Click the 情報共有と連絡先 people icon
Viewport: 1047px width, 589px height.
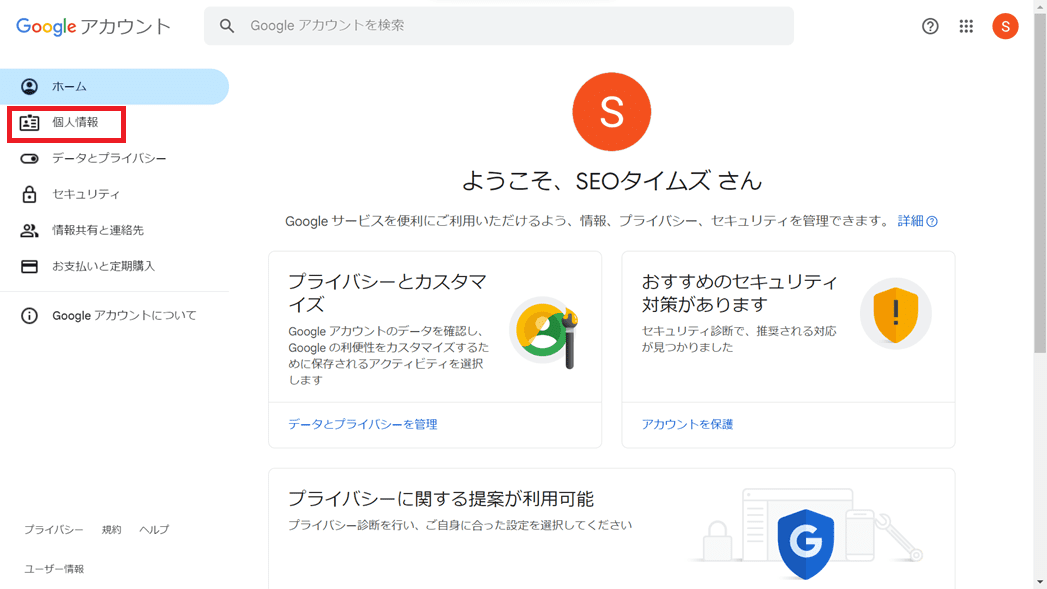tap(29, 230)
